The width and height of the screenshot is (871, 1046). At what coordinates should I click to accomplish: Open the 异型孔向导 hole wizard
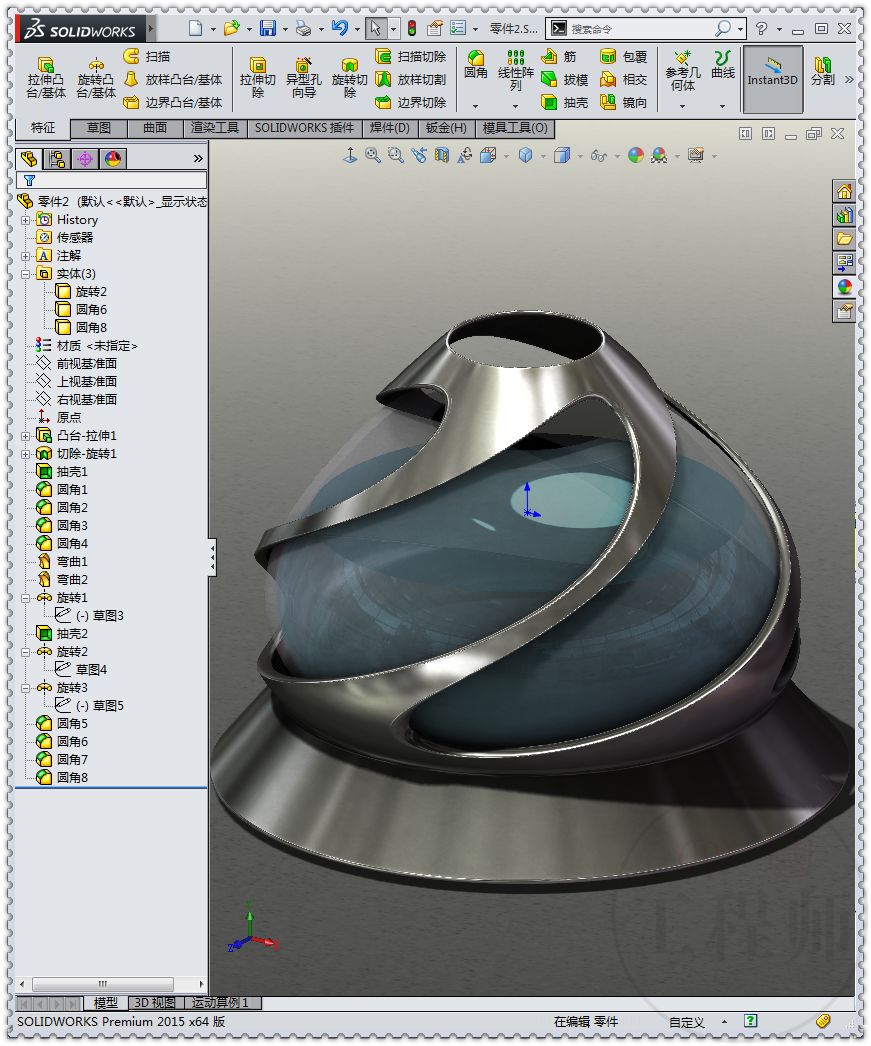click(303, 79)
